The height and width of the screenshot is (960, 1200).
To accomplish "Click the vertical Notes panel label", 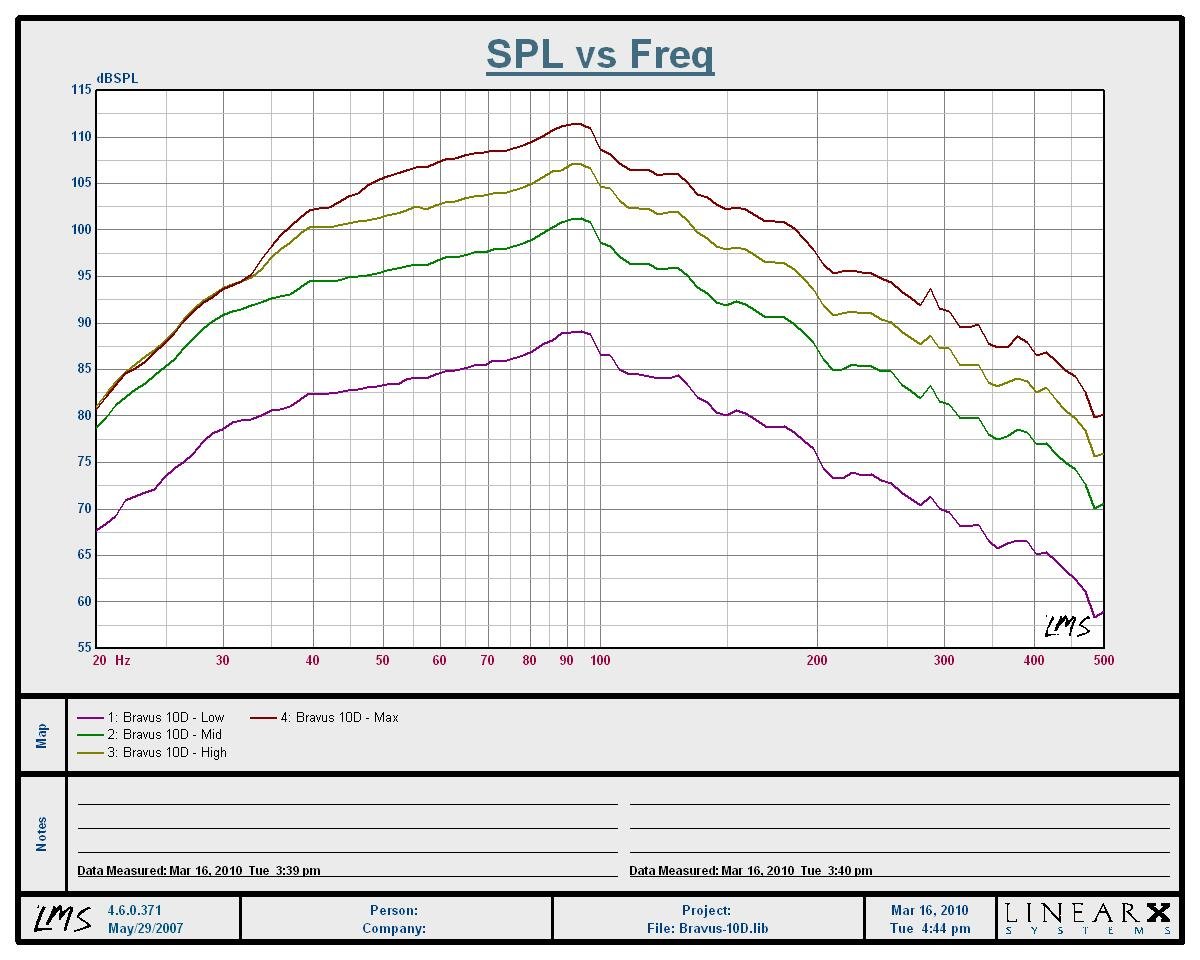I will tap(42, 834).
